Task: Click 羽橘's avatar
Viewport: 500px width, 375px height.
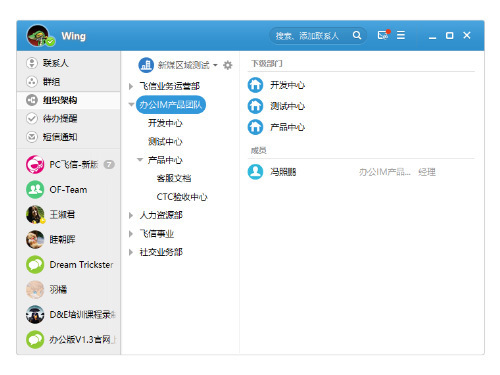Action: click(x=35, y=289)
